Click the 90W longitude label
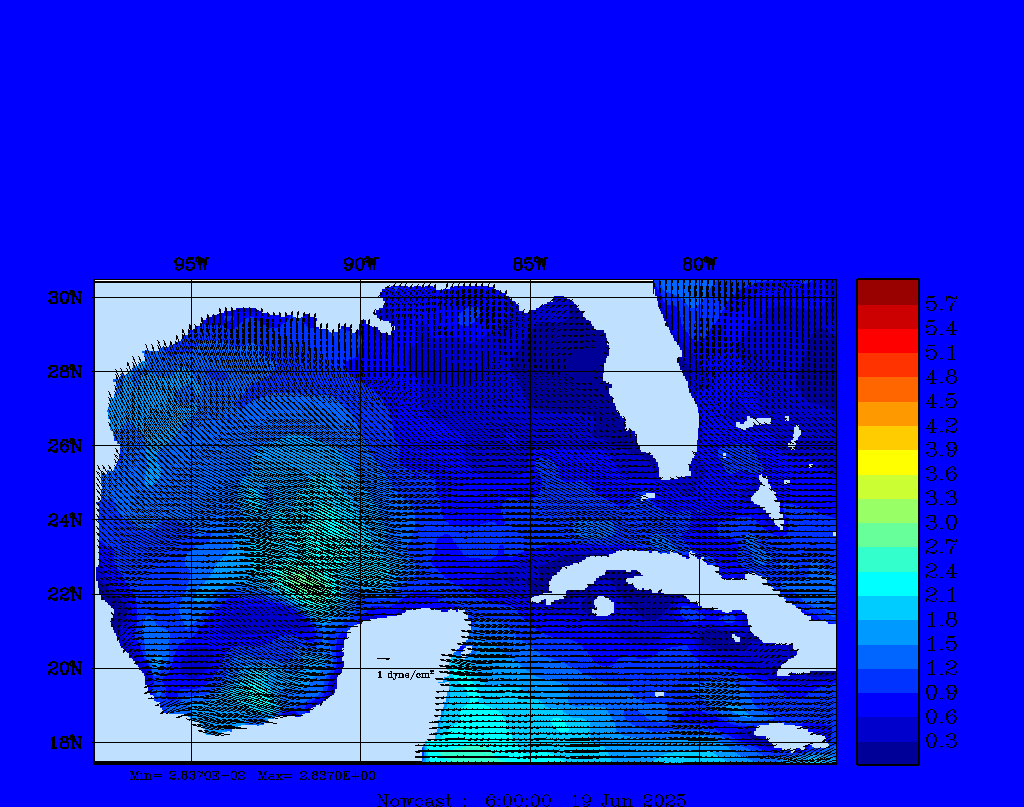The height and width of the screenshot is (807, 1024). click(x=361, y=264)
